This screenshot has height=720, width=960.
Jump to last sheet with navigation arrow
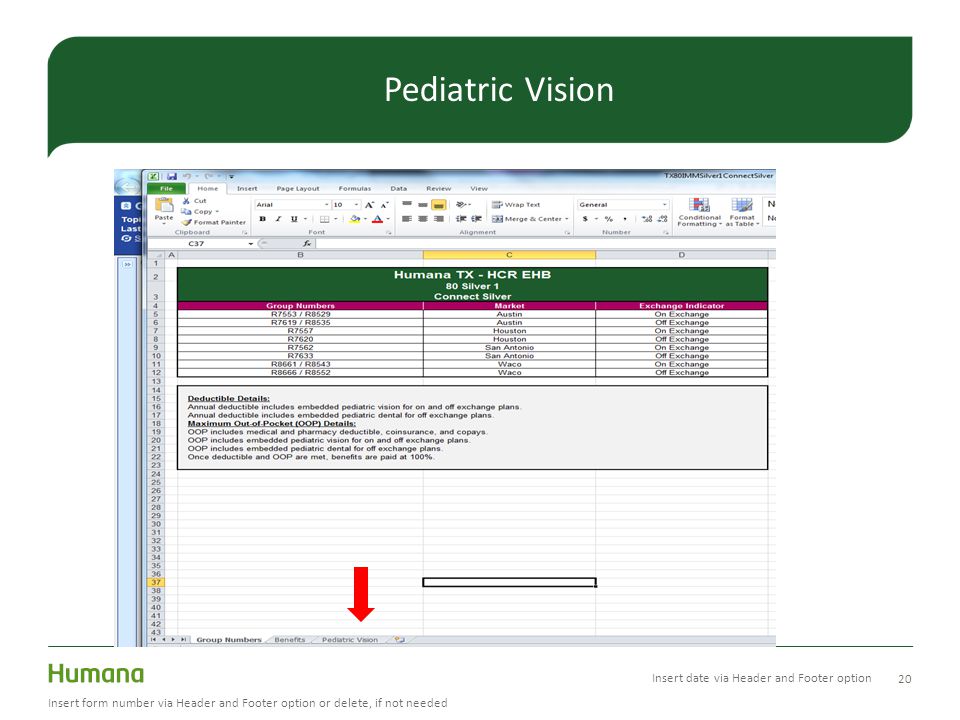(182, 639)
